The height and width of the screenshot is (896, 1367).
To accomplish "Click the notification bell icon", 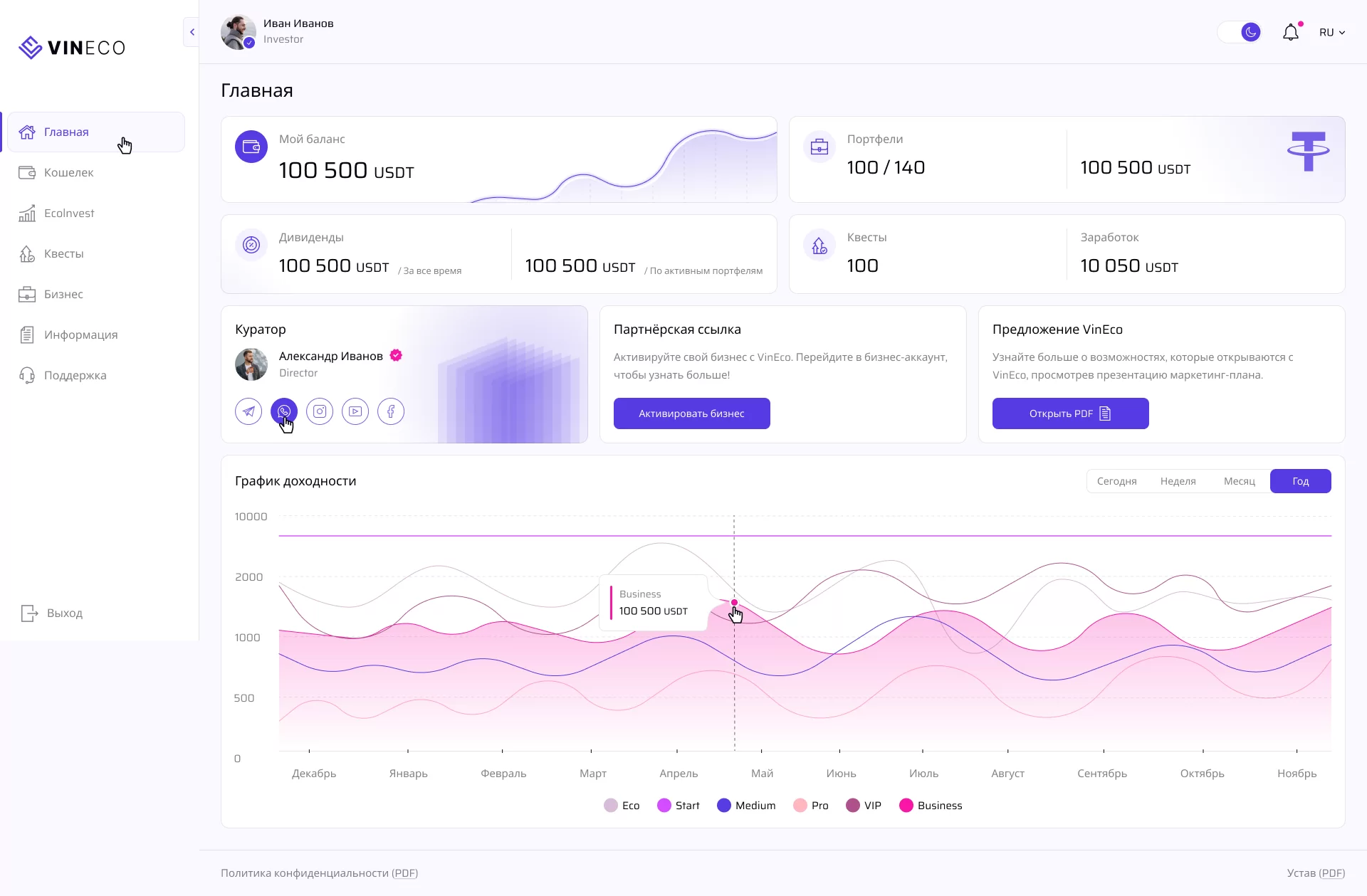I will click(1290, 33).
